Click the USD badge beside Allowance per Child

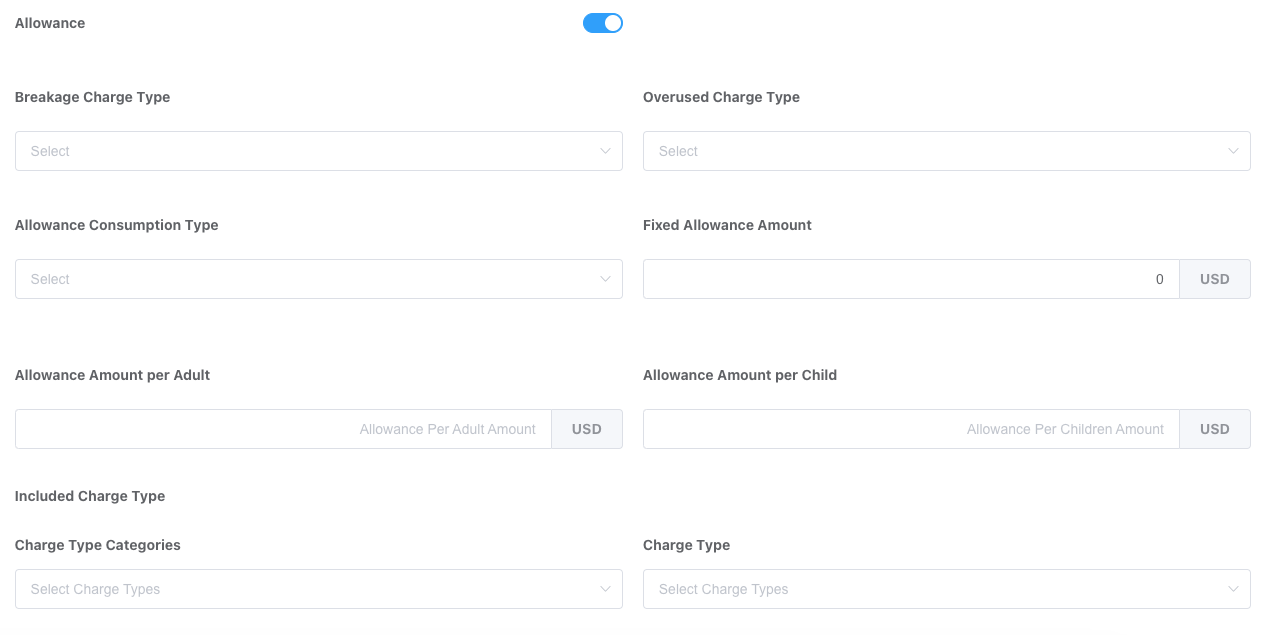(x=1214, y=429)
